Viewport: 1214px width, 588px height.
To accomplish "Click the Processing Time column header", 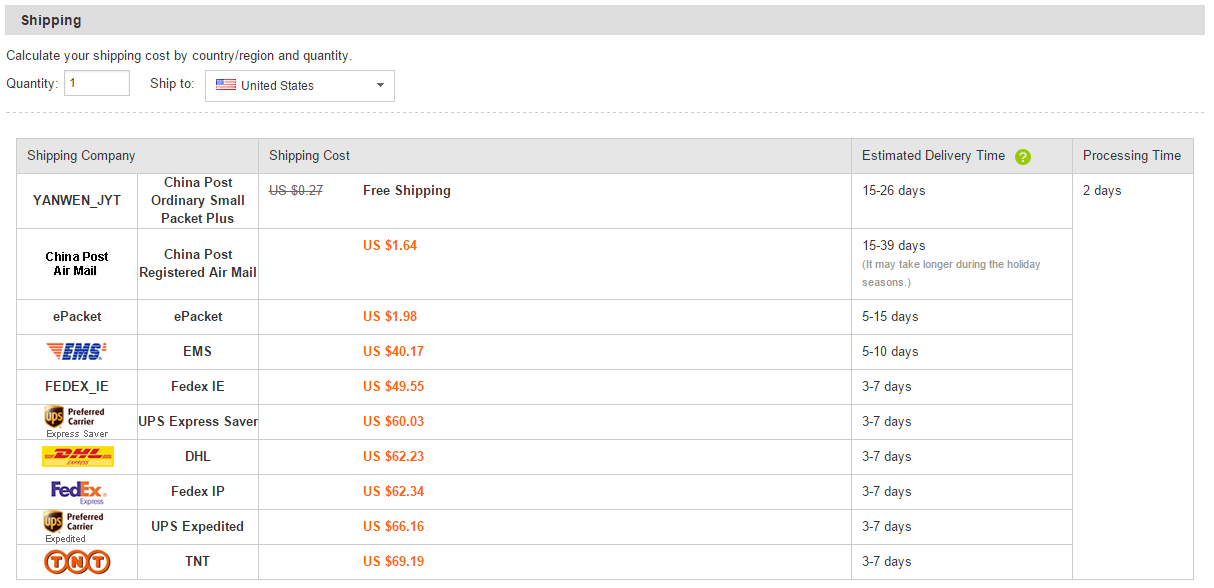I will pyautogui.click(x=1131, y=156).
